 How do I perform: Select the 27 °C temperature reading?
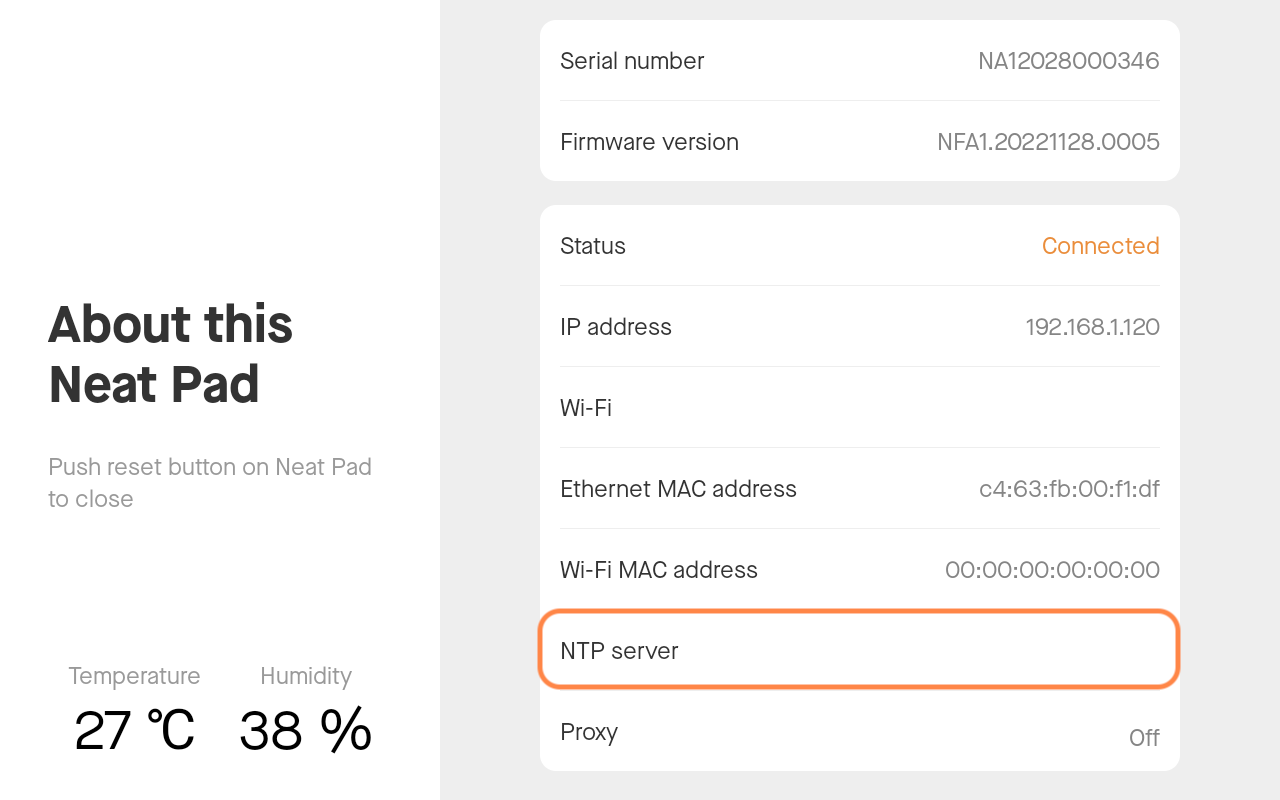pyautogui.click(x=134, y=730)
